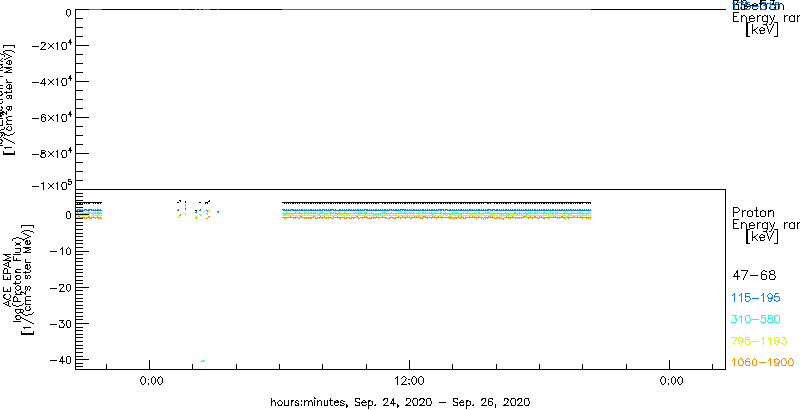Click the 12:00 time axis label
The height and width of the screenshot is (410, 800).
410,381
